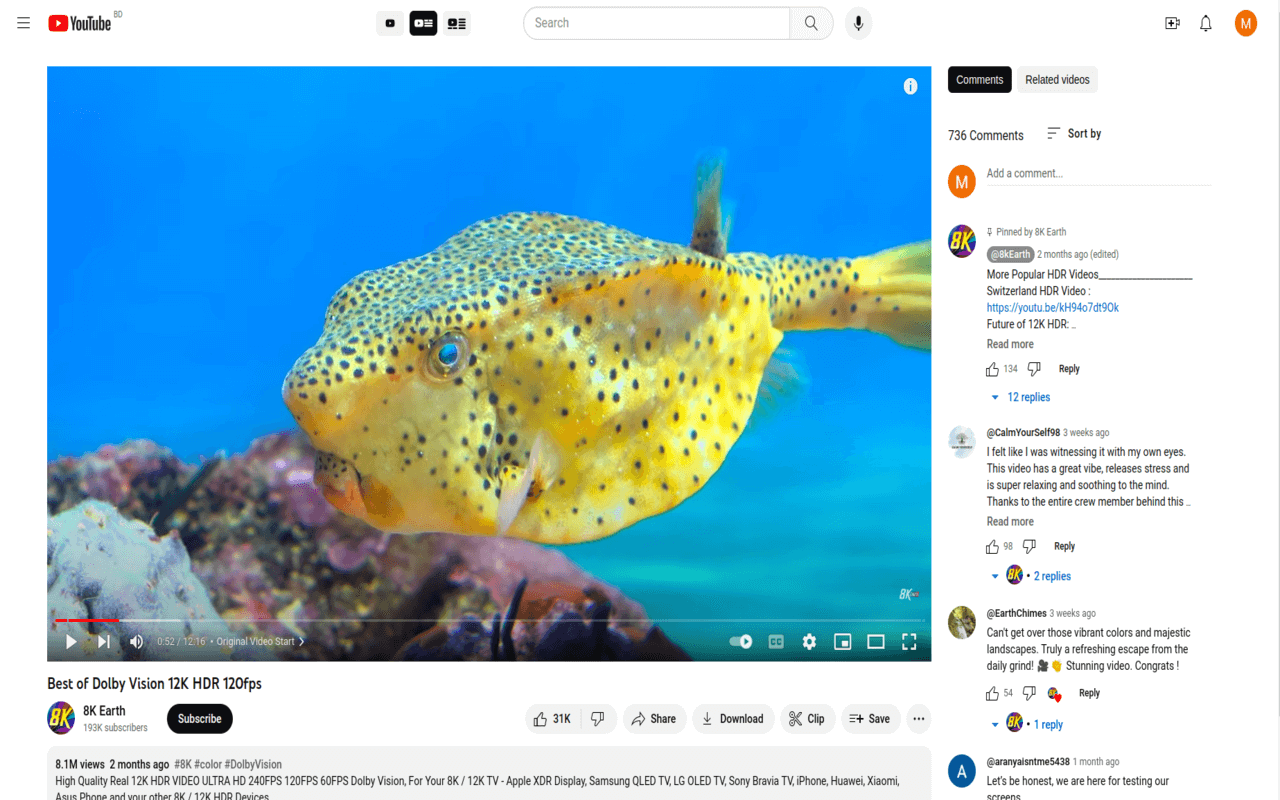This screenshot has height=800, width=1280.
Task: Toggle autoplay in the player
Action: 740,641
